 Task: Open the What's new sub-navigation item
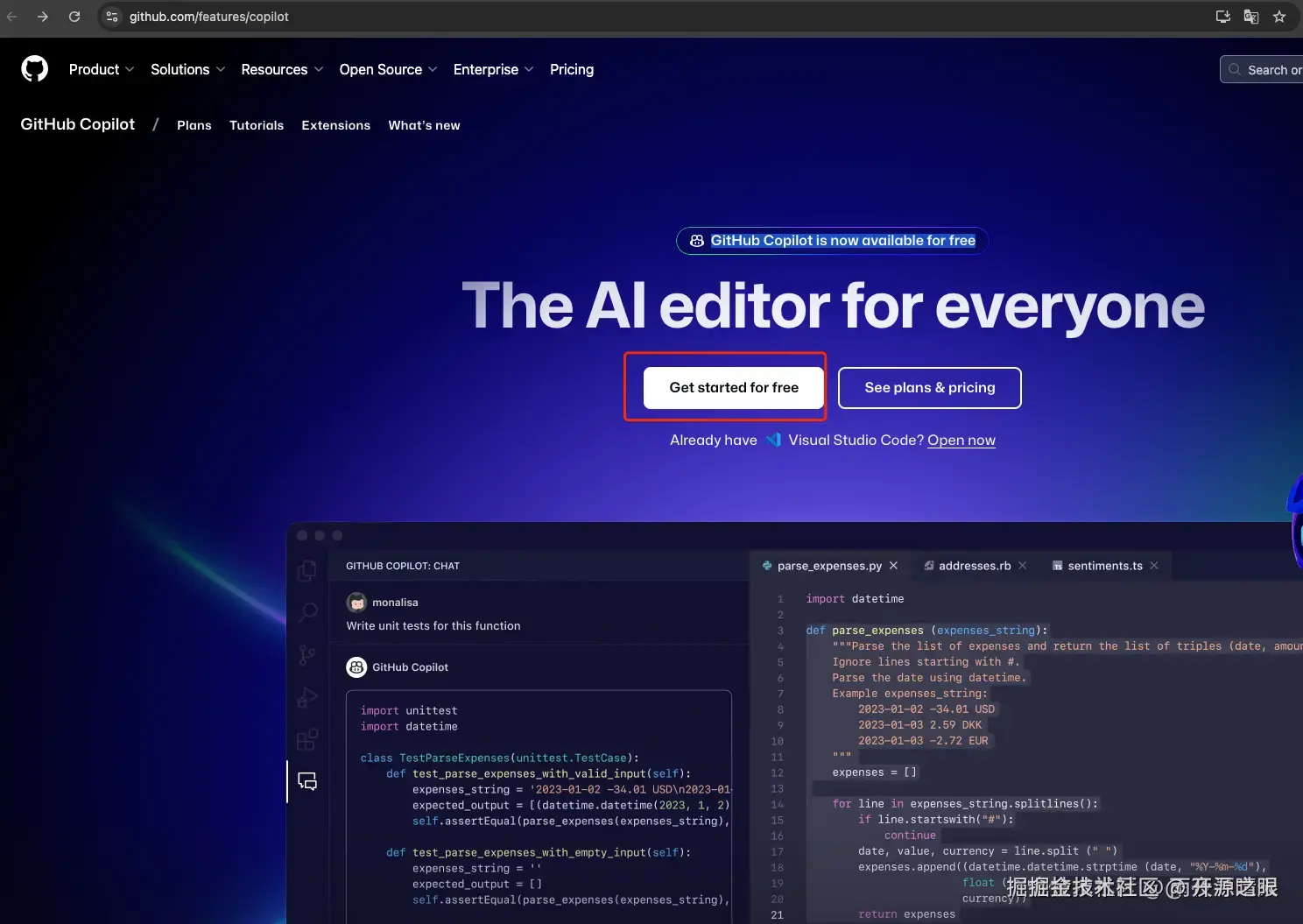tap(424, 125)
